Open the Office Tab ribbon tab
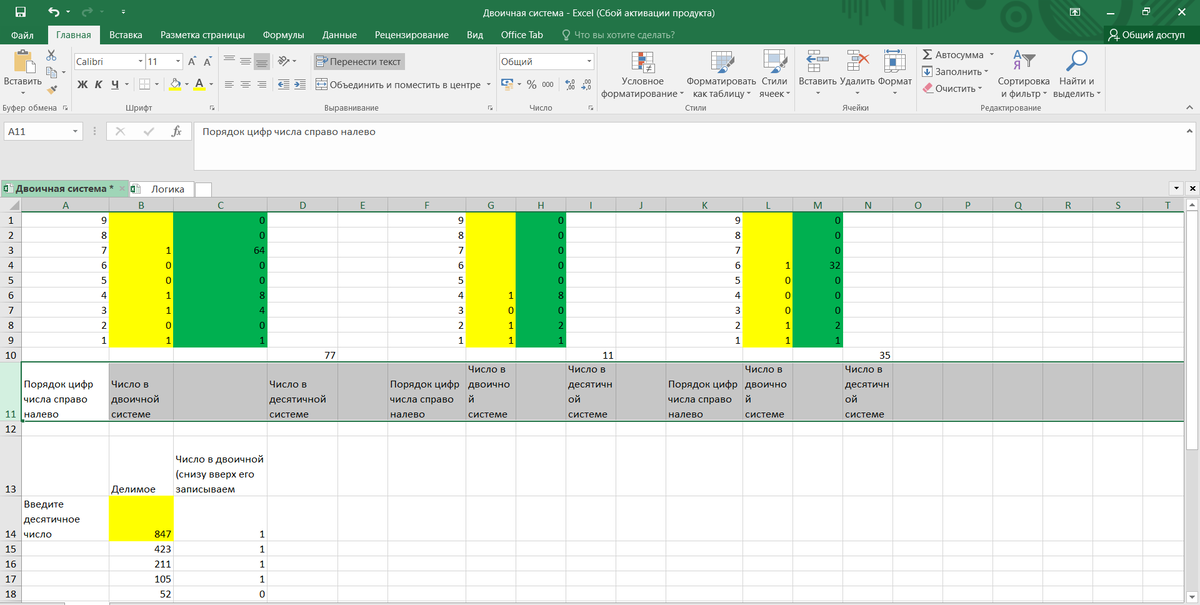Screen dimensions: 1200x605 [522, 34]
